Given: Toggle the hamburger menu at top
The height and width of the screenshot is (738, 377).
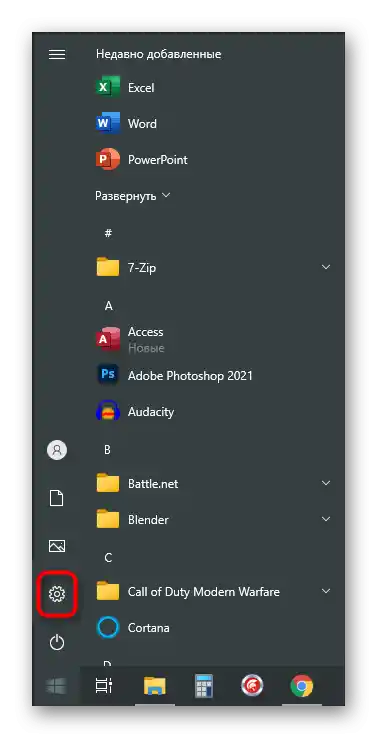Looking at the screenshot, I should pyautogui.click(x=57, y=55).
